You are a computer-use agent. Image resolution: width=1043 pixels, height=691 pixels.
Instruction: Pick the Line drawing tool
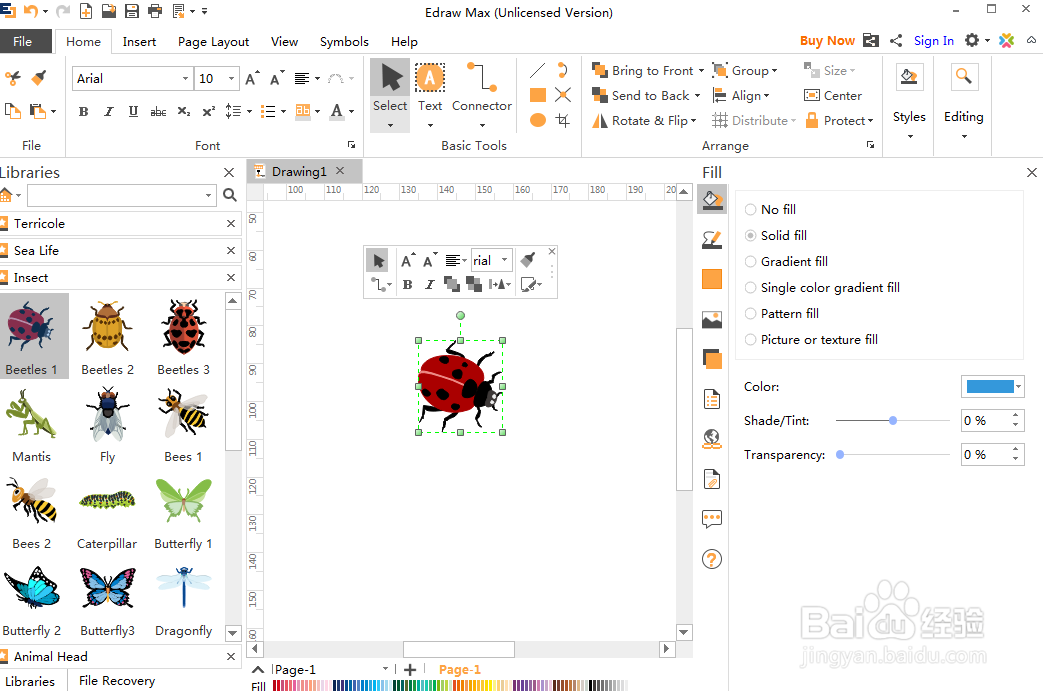click(x=537, y=70)
